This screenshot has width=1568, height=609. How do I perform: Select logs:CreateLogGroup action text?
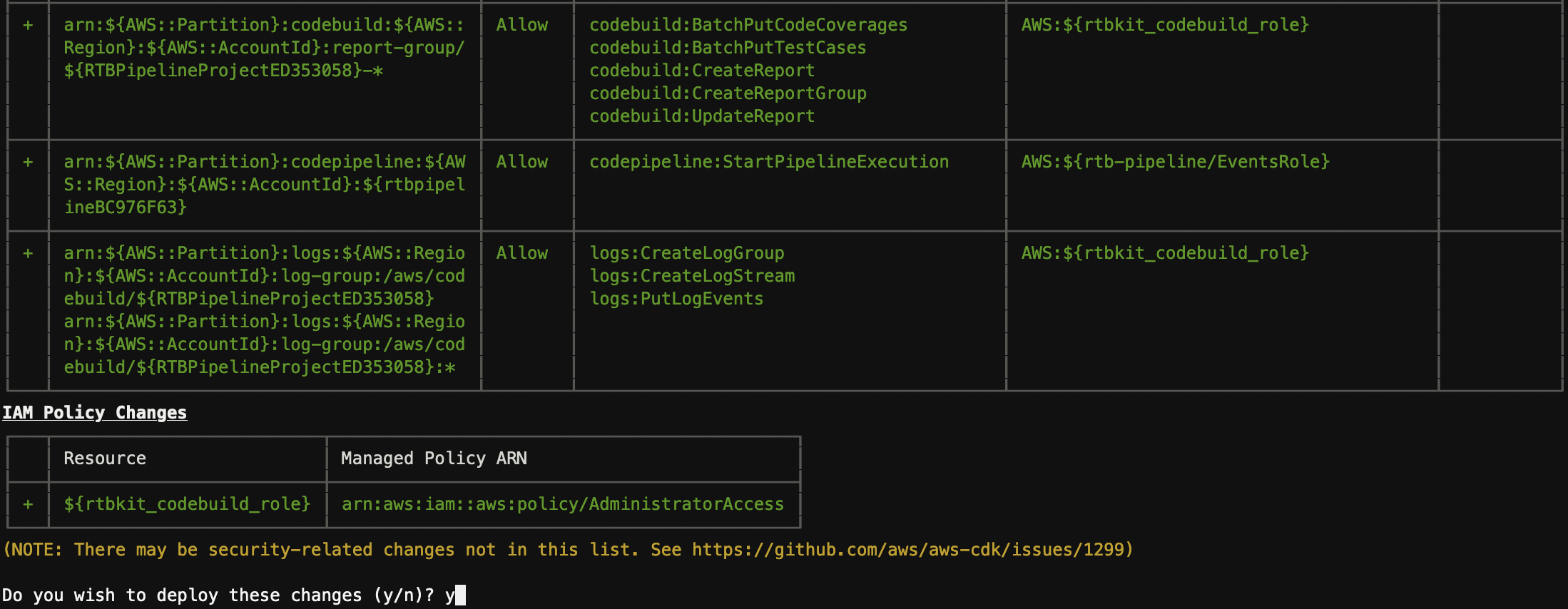687,253
